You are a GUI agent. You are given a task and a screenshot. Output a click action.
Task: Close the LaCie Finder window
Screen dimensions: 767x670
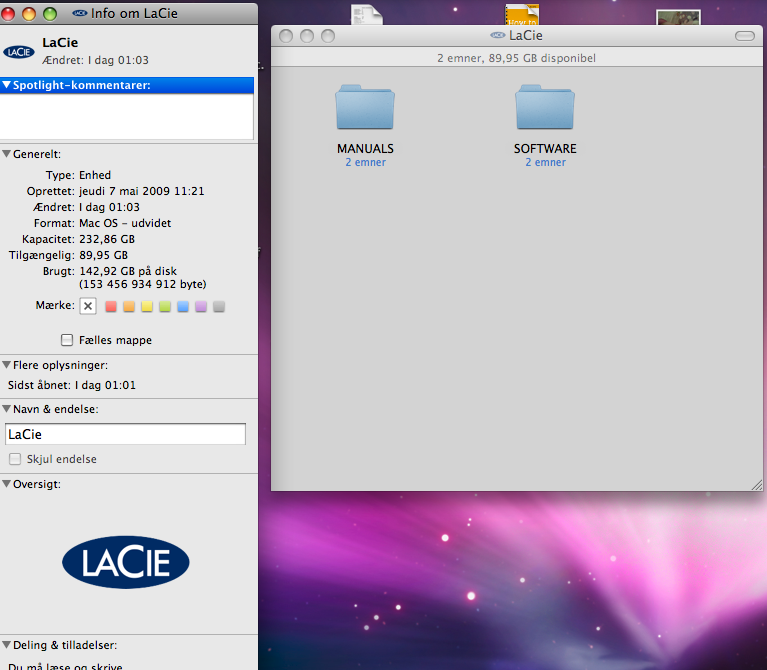(286, 36)
